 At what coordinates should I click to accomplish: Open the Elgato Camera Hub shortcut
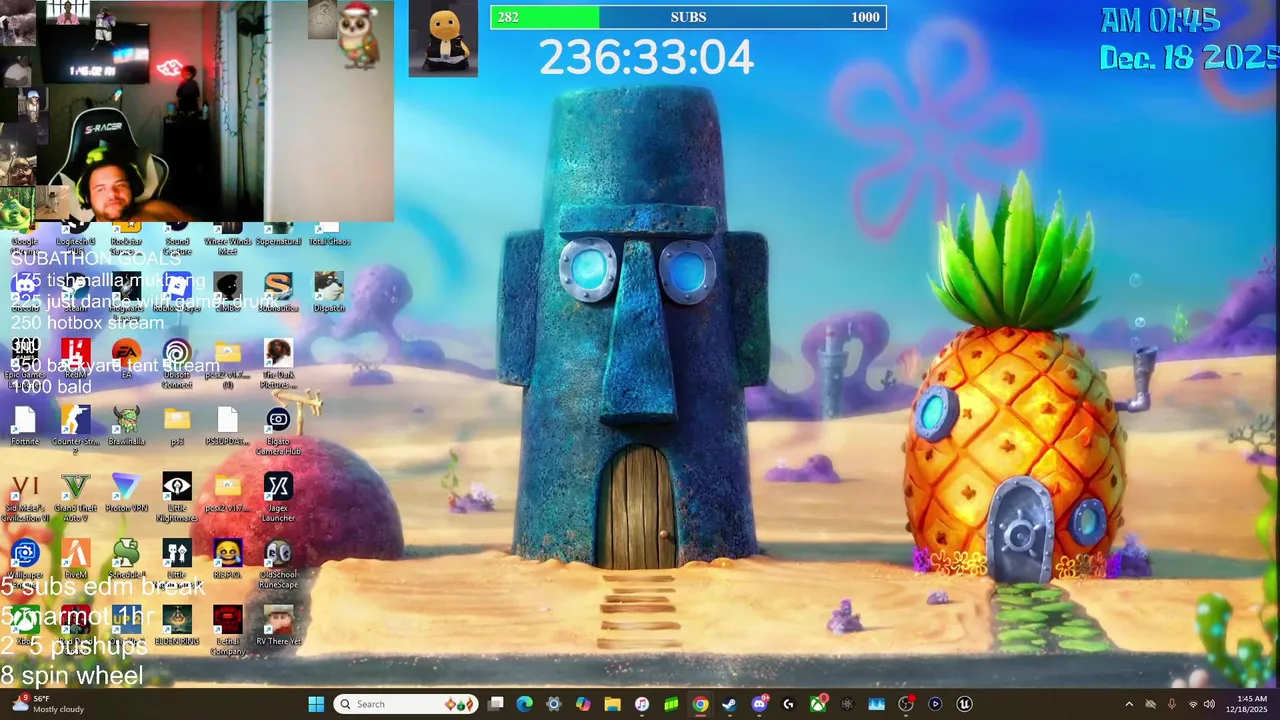(278, 429)
